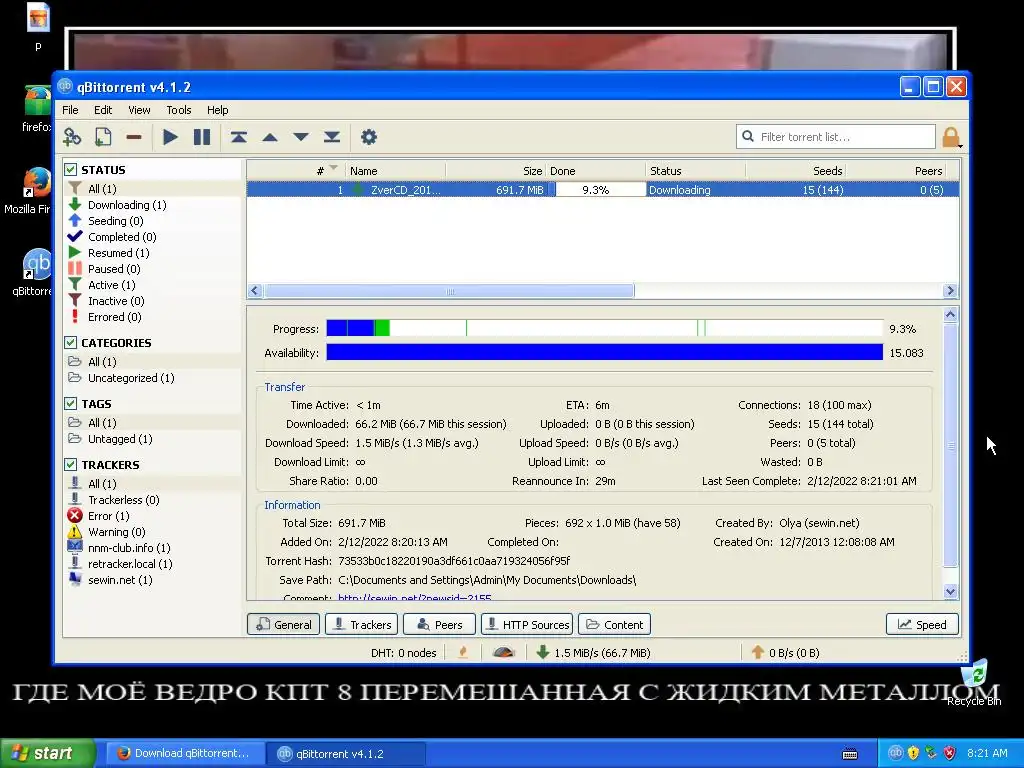Sort torrents by the Name column header

395,171
